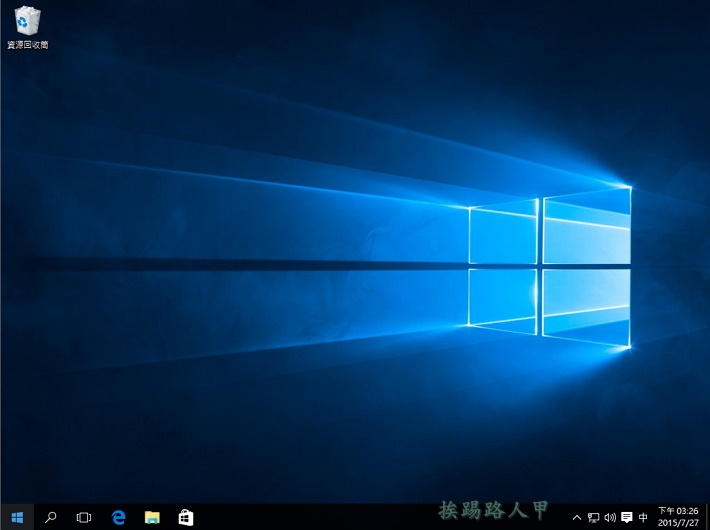Open the volume speaker tray icon
This screenshot has height=530, width=710.
click(610, 517)
